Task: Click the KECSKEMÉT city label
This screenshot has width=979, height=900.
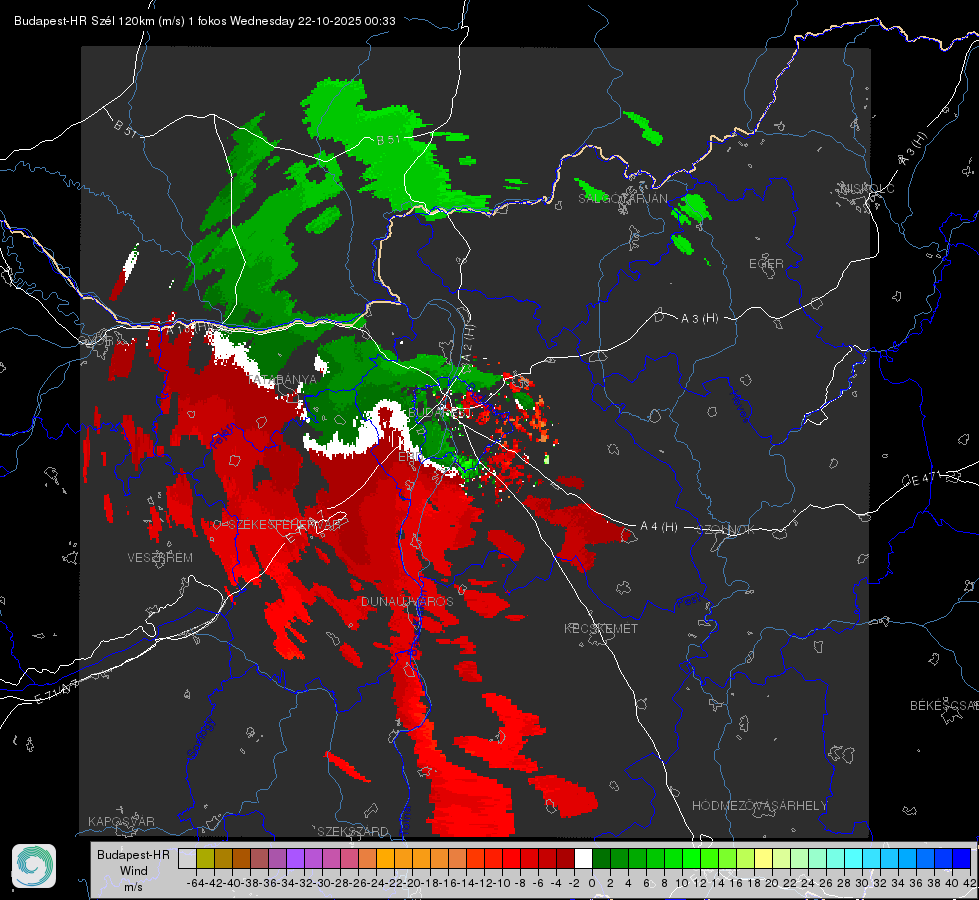Action: 601,628
